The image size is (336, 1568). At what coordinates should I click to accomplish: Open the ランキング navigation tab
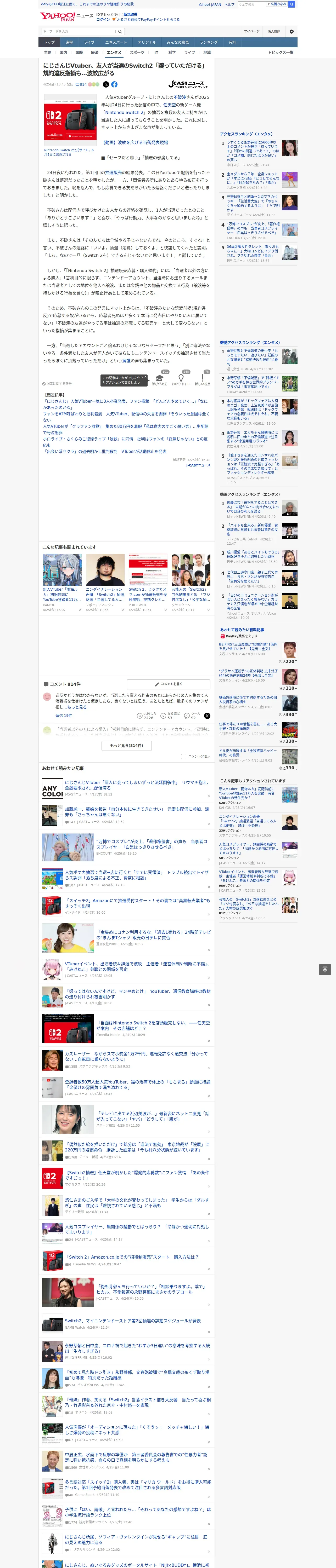[x=209, y=43]
